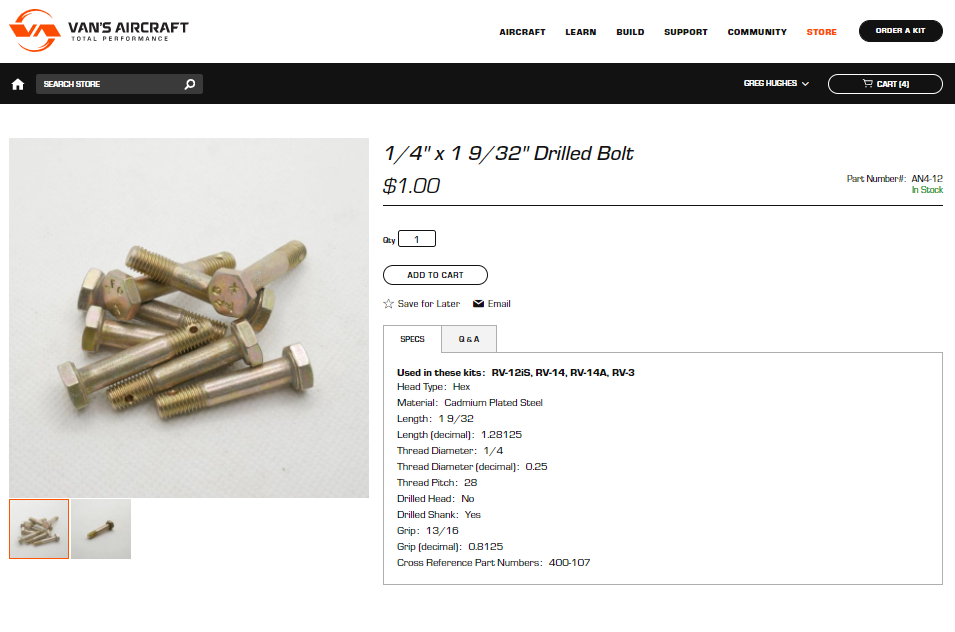Click the Order a Kit button
Screen dimensions: 955x632
tap(900, 31)
